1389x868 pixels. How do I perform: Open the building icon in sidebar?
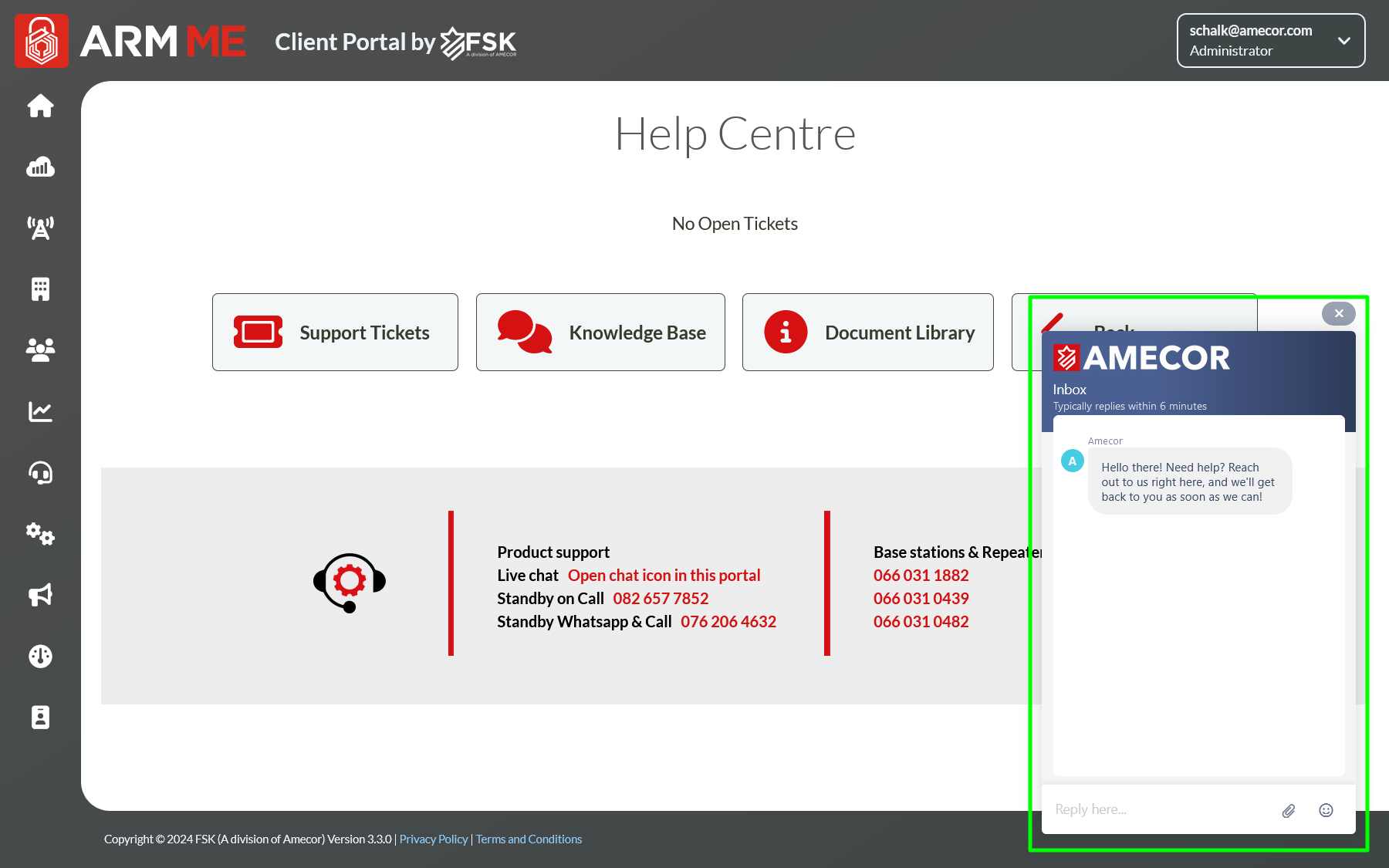[40, 289]
